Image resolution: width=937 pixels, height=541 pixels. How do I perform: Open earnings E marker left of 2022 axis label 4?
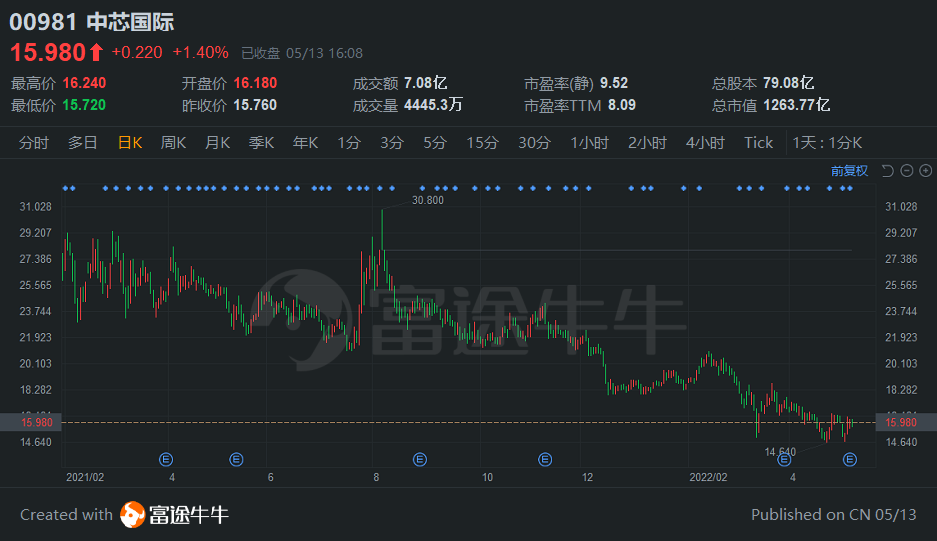pyautogui.click(x=784, y=459)
